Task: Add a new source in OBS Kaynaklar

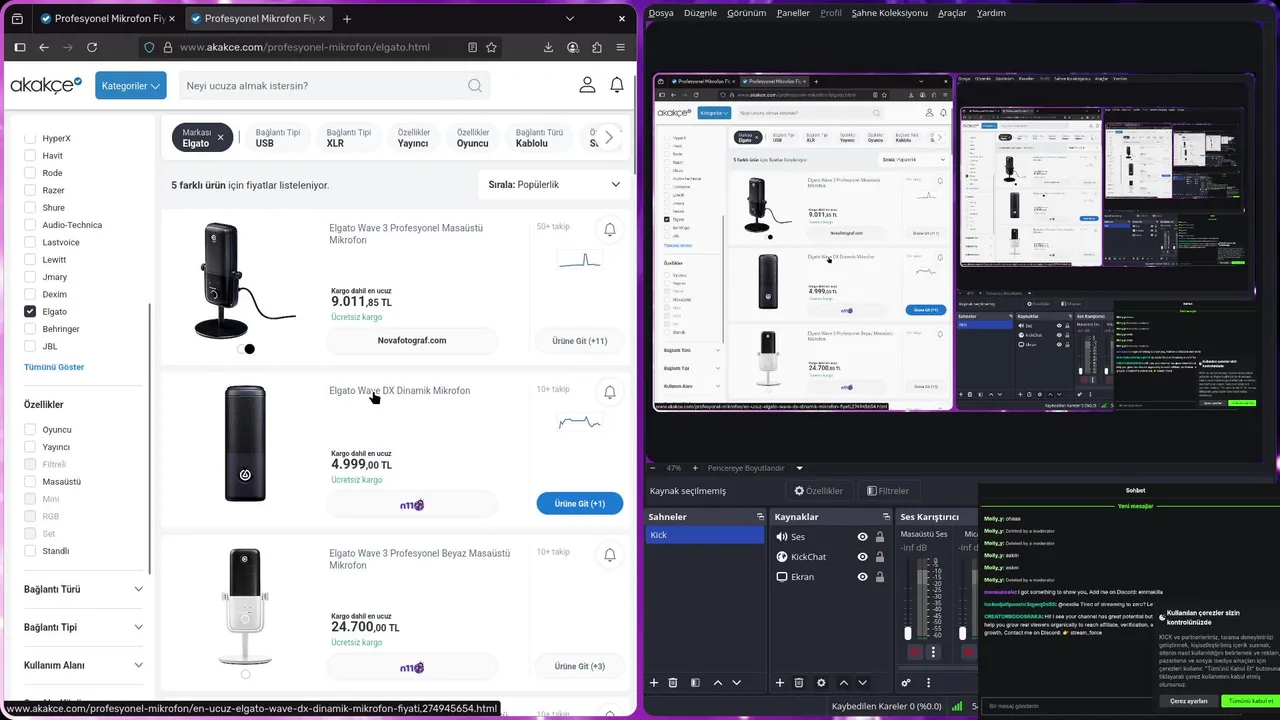Action: coord(780,683)
